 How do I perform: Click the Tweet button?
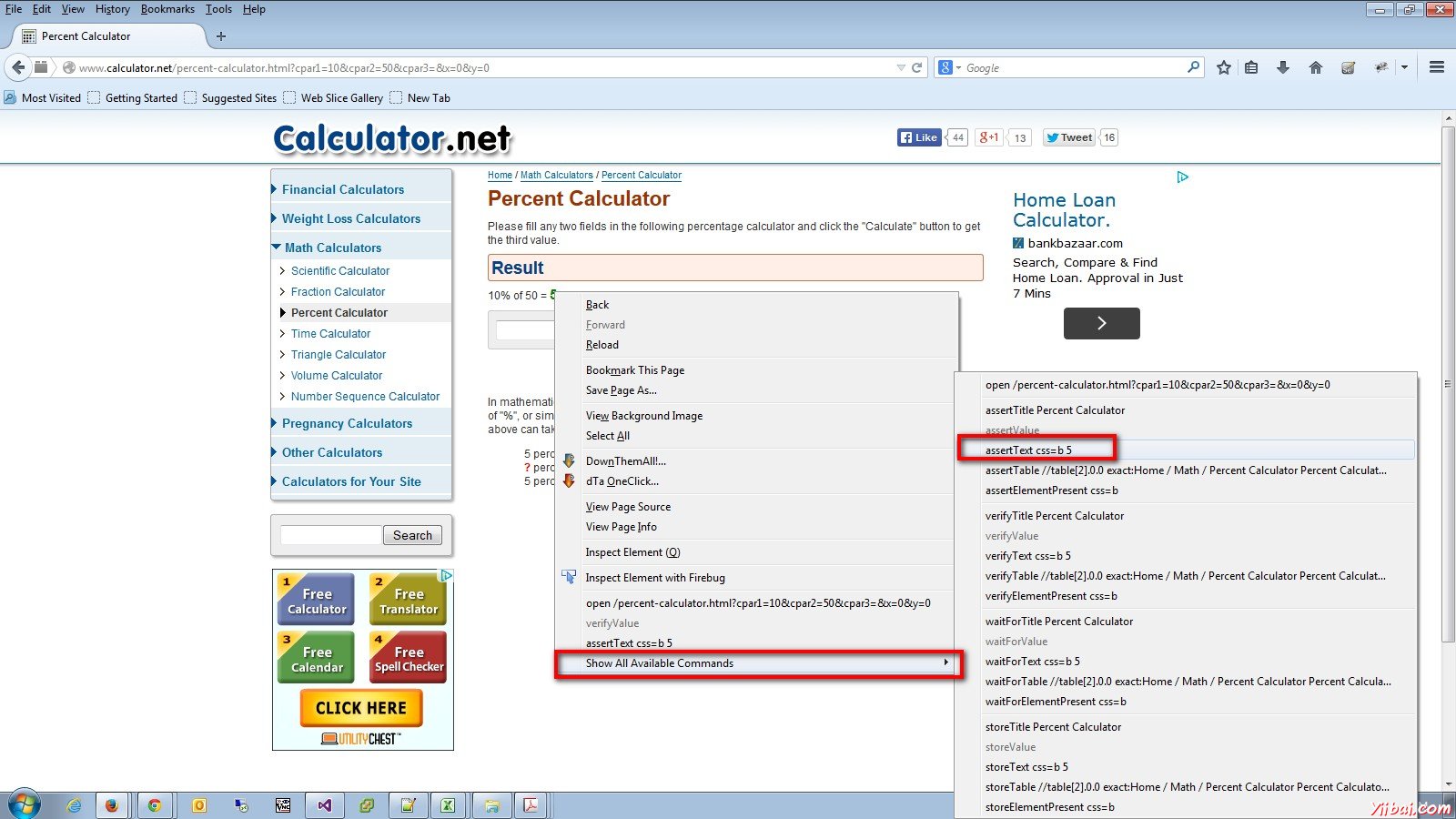coord(1067,136)
